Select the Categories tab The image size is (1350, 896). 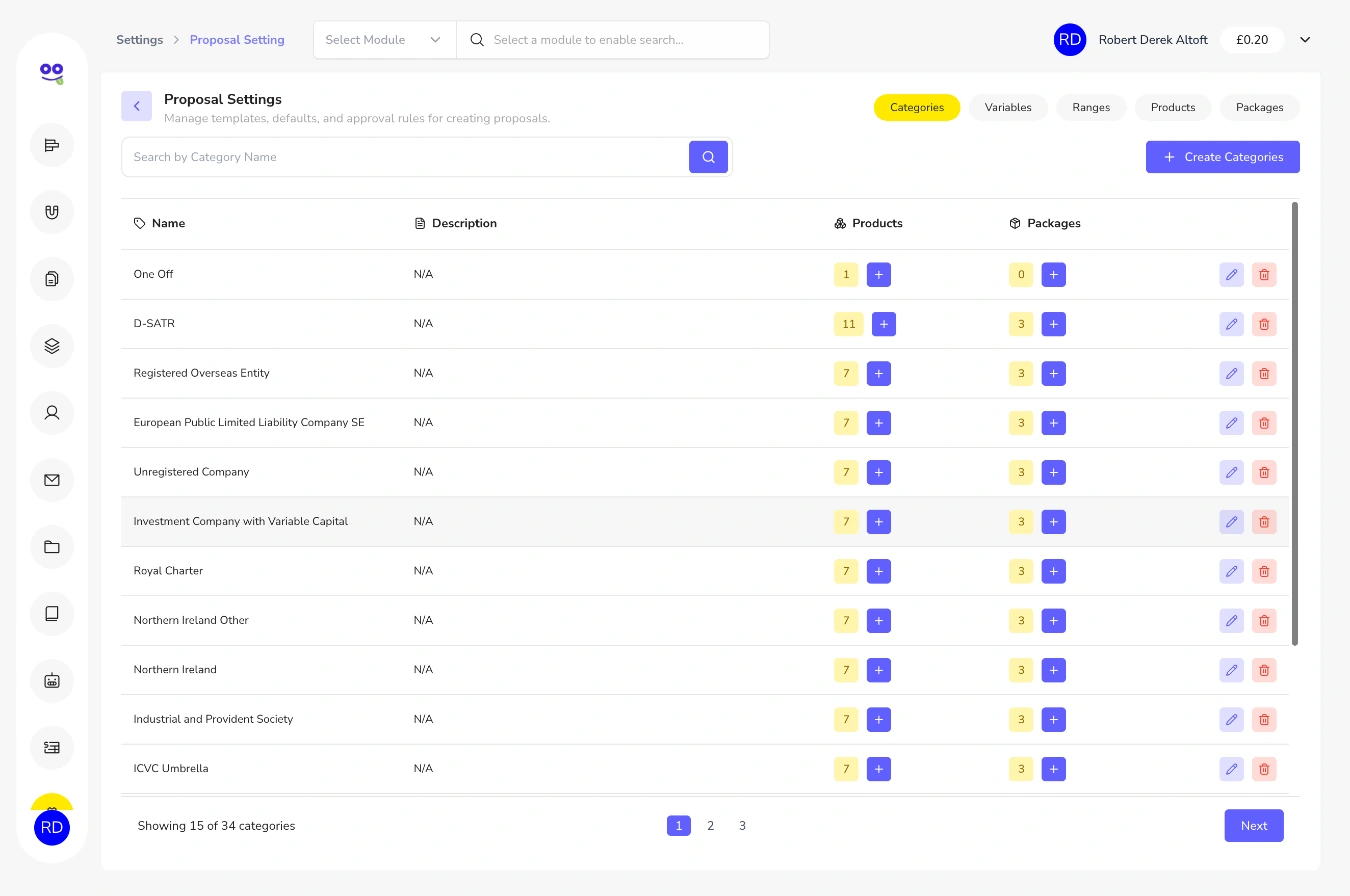[917, 107]
